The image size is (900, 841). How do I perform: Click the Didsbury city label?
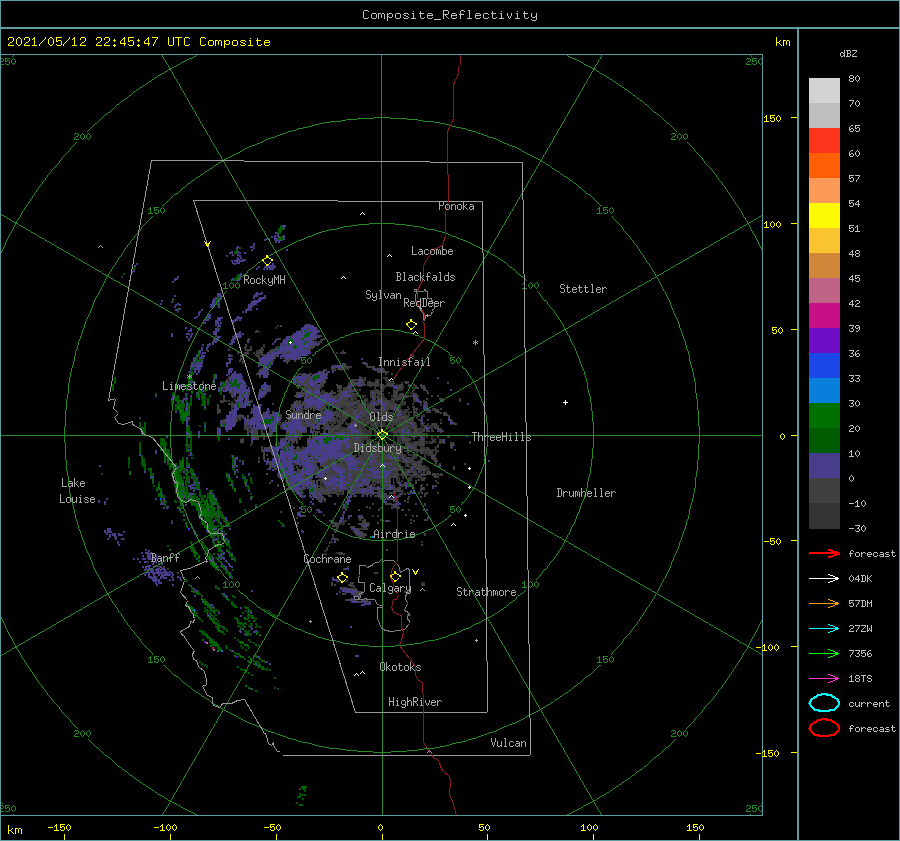click(x=377, y=448)
